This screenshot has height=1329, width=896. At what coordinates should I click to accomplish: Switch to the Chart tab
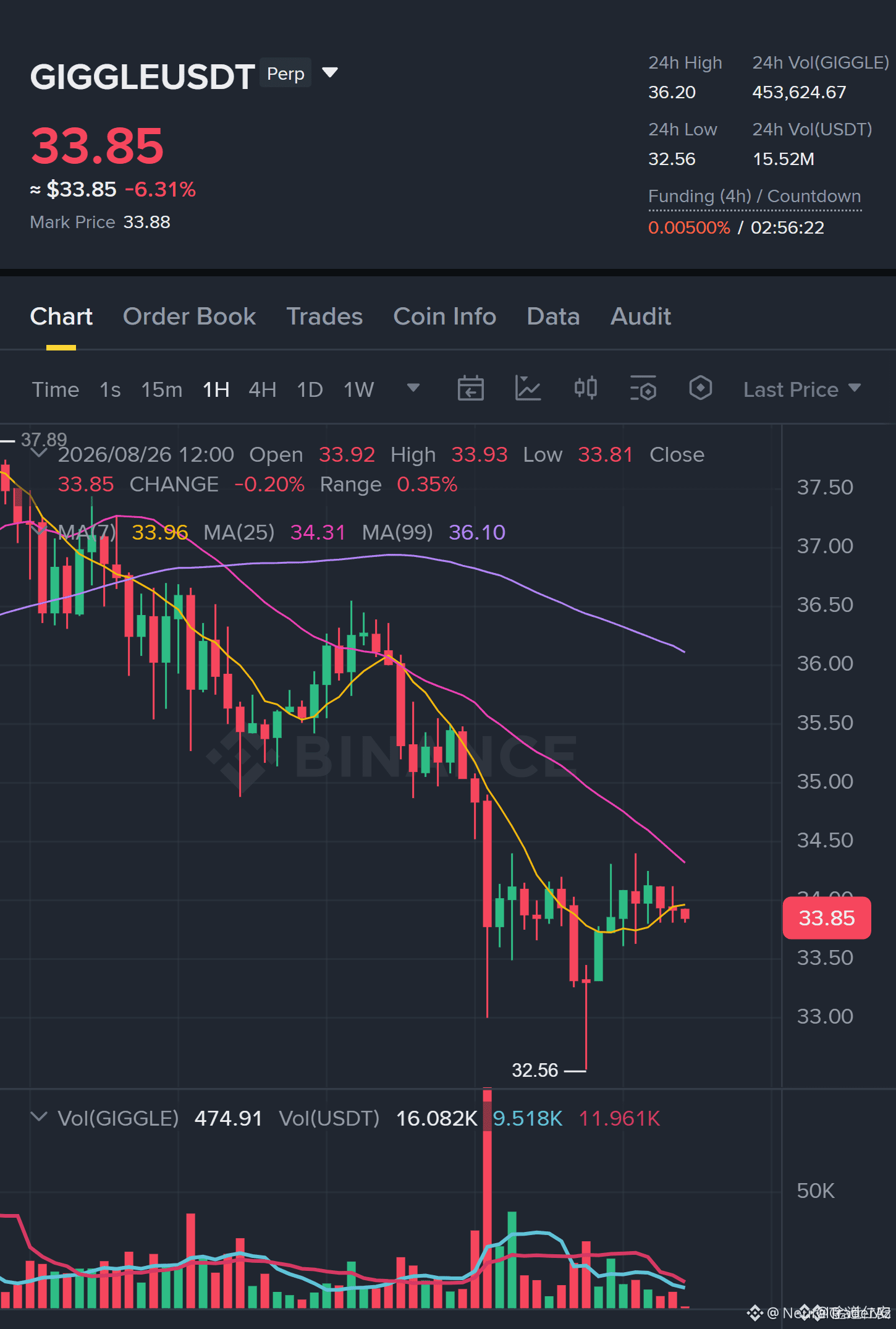click(x=61, y=316)
